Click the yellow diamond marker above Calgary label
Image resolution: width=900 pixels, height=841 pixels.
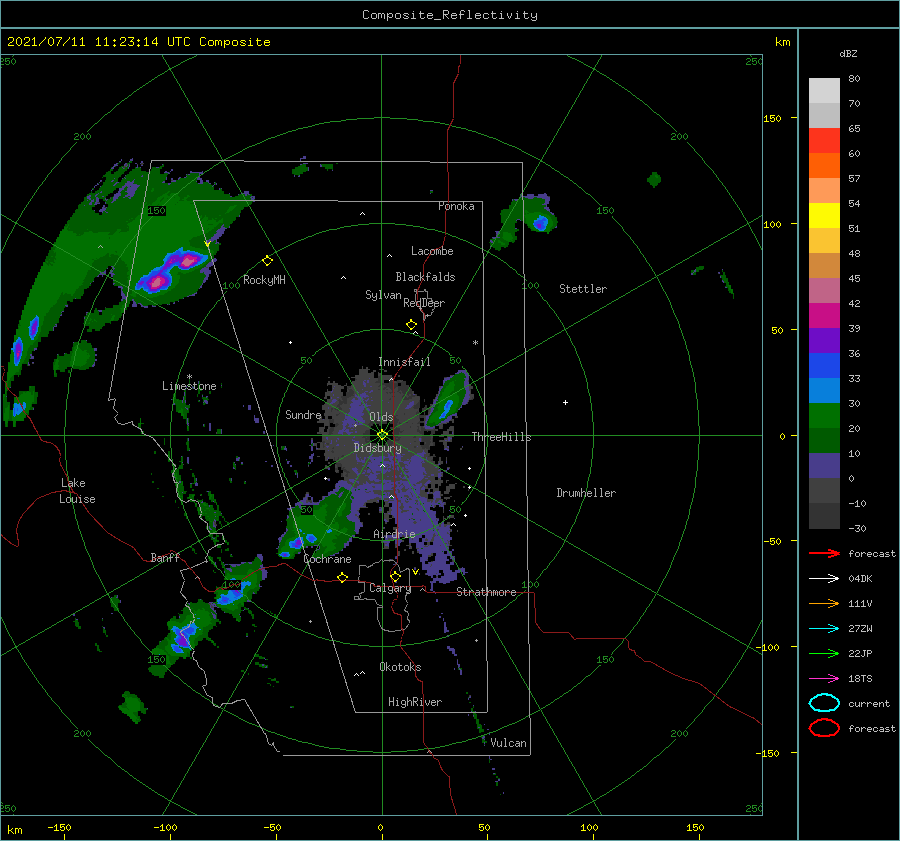coord(395,576)
